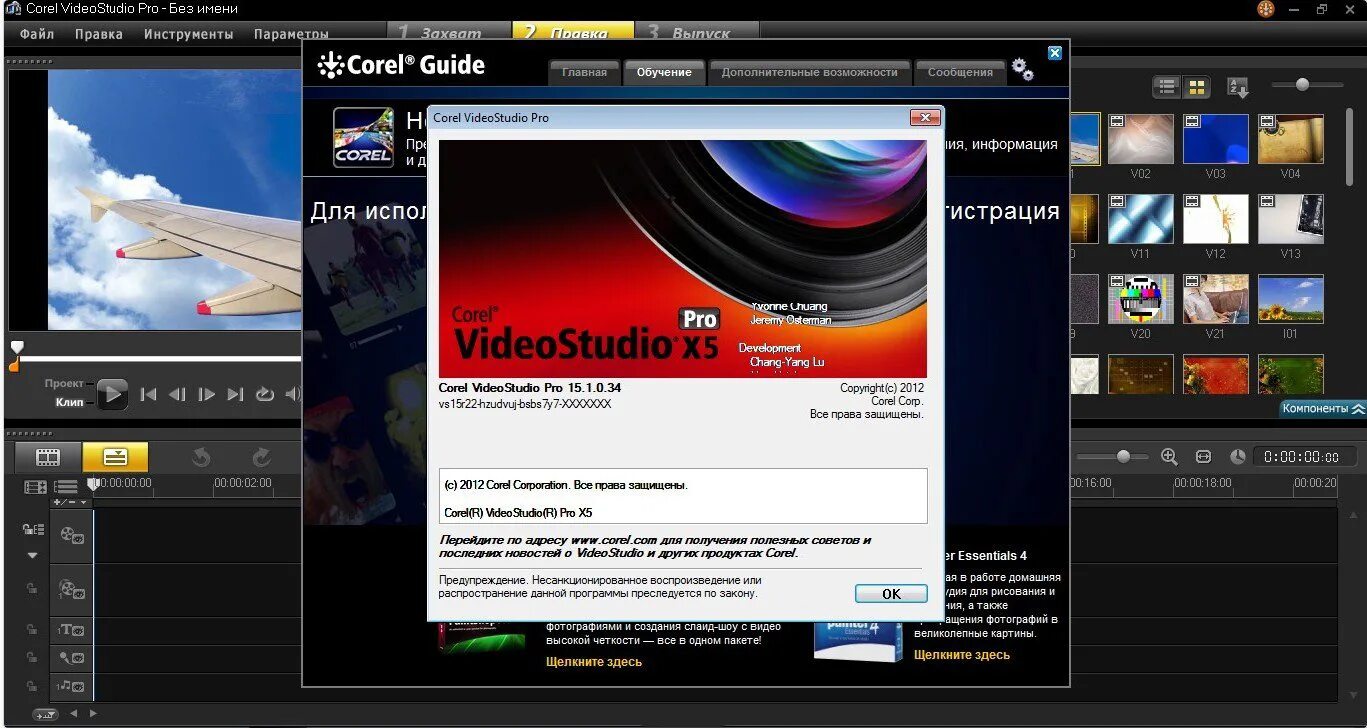Open Corel Guide settings gear icon

pyautogui.click(x=1022, y=69)
